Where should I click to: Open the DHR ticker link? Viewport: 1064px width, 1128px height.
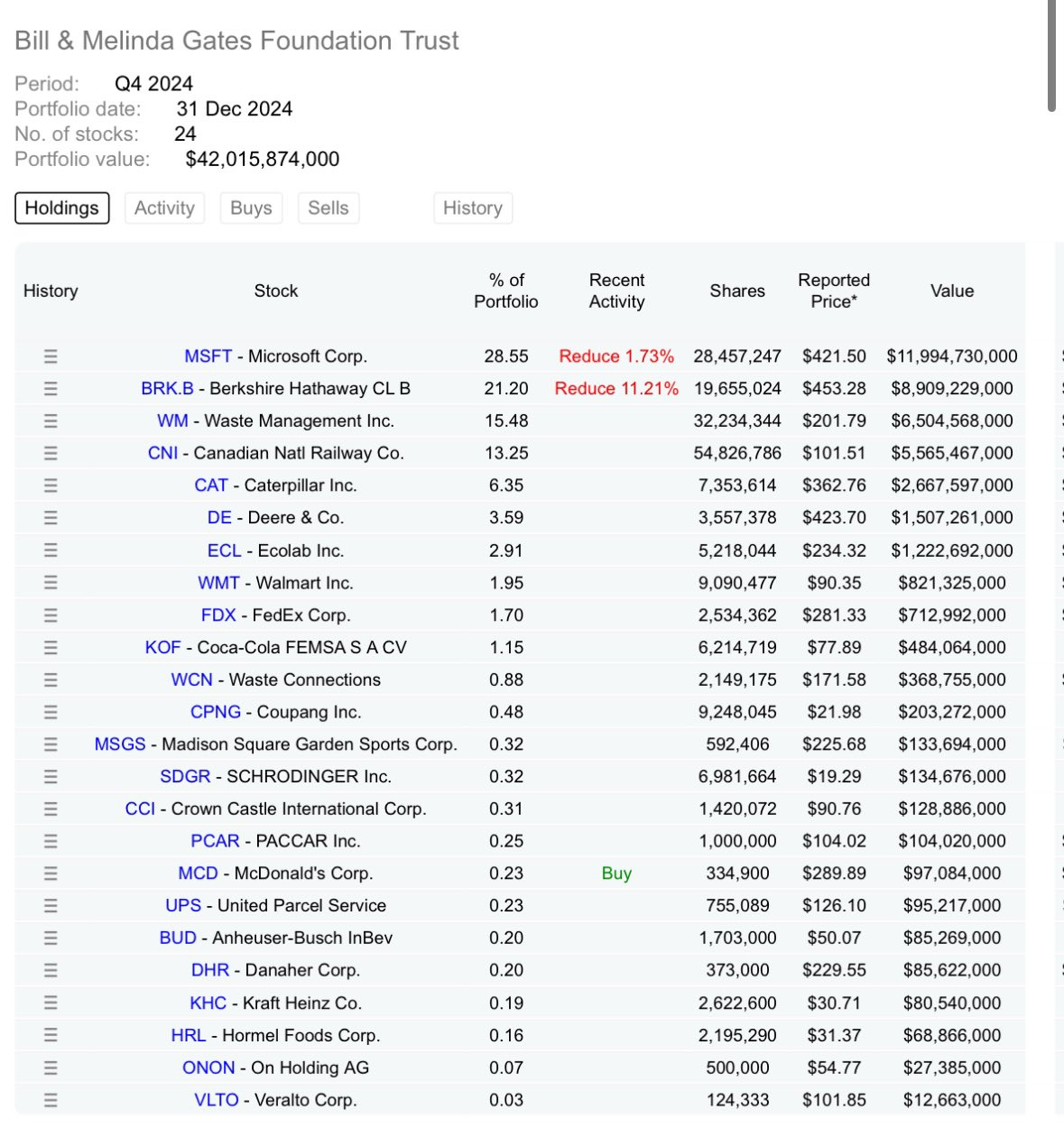[210, 971]
